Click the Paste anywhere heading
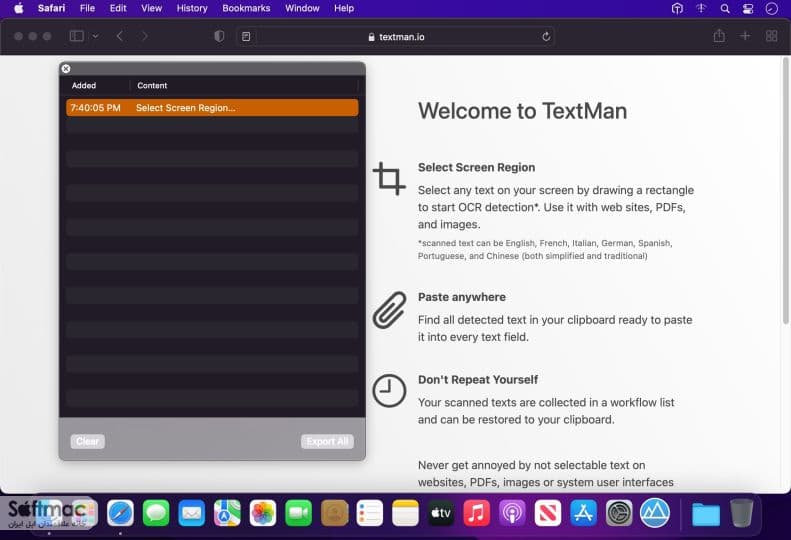 tap(462, 297)
